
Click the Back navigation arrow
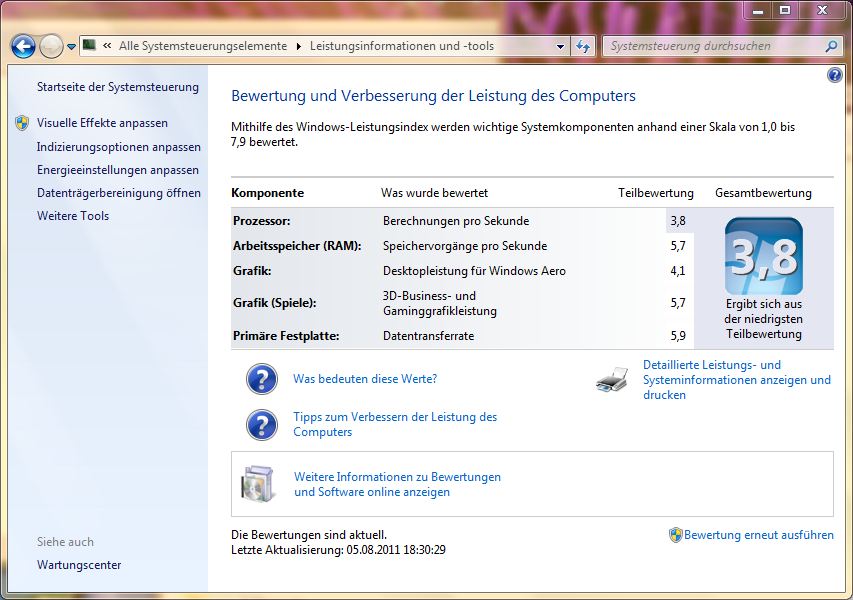point(23,46)
